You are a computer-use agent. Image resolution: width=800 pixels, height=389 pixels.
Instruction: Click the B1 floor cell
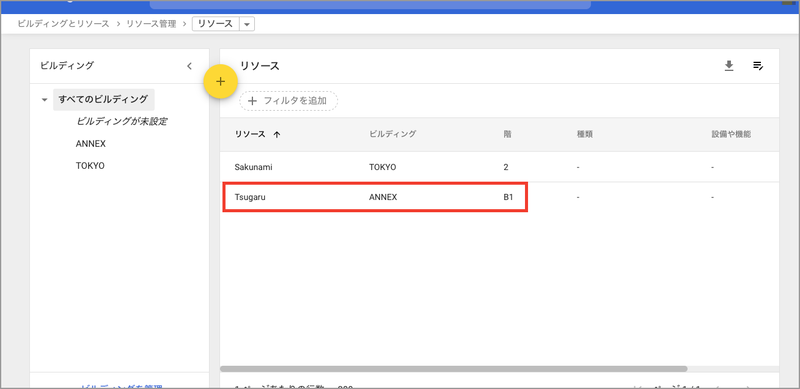point(508,197)
